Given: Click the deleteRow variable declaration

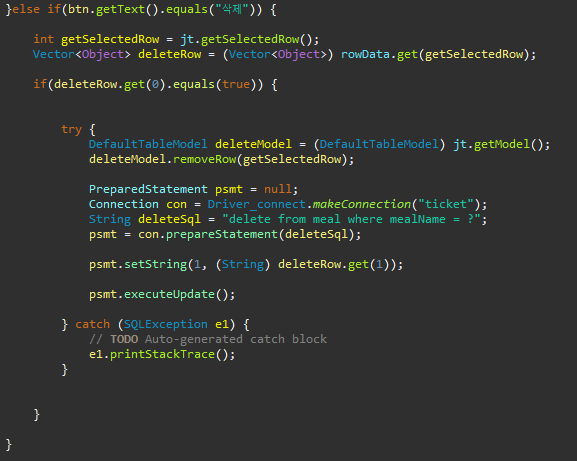Looking at the screenshot, I should click(170, 54).
